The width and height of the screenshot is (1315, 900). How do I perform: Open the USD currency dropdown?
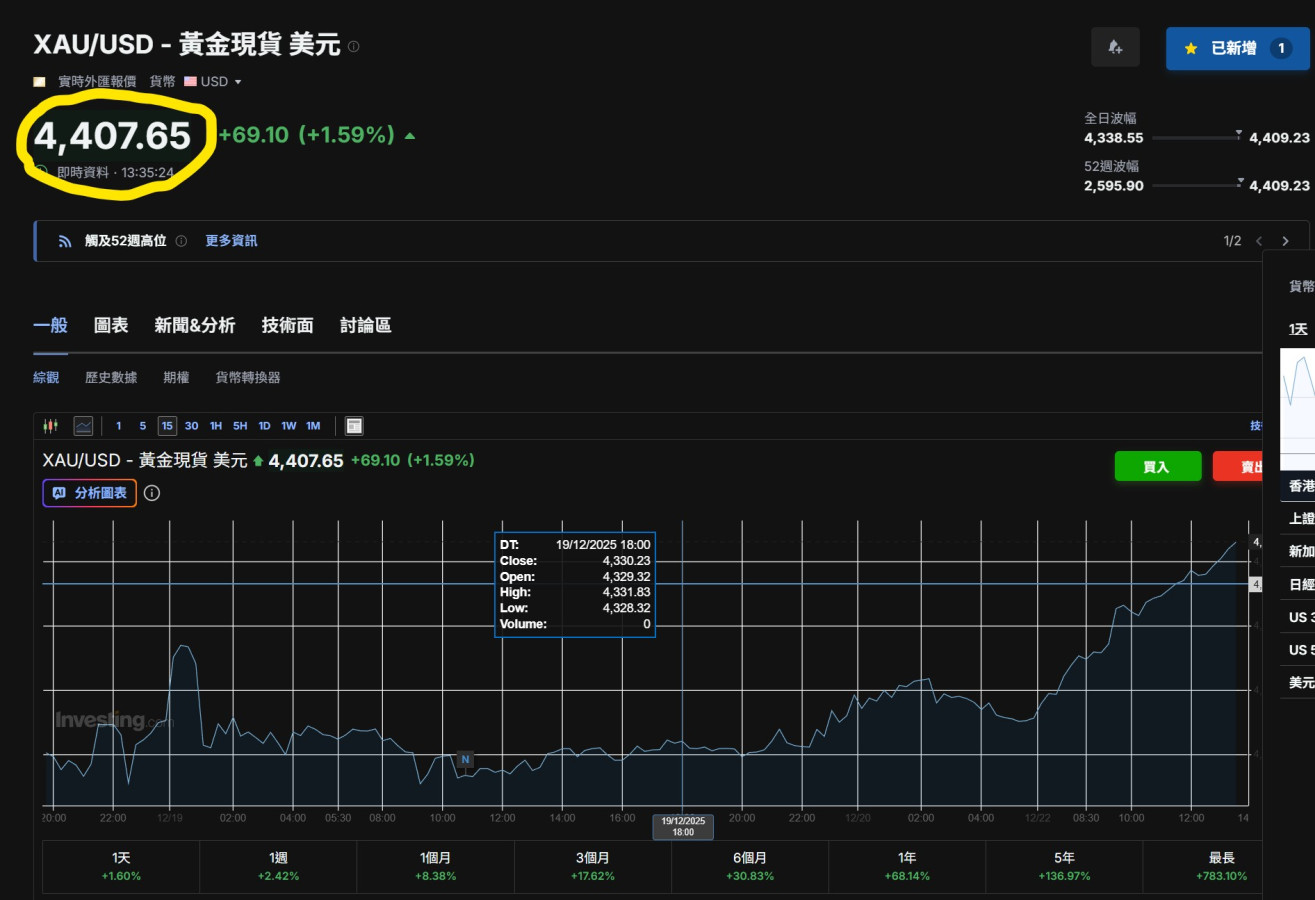[x=214, y=82]
